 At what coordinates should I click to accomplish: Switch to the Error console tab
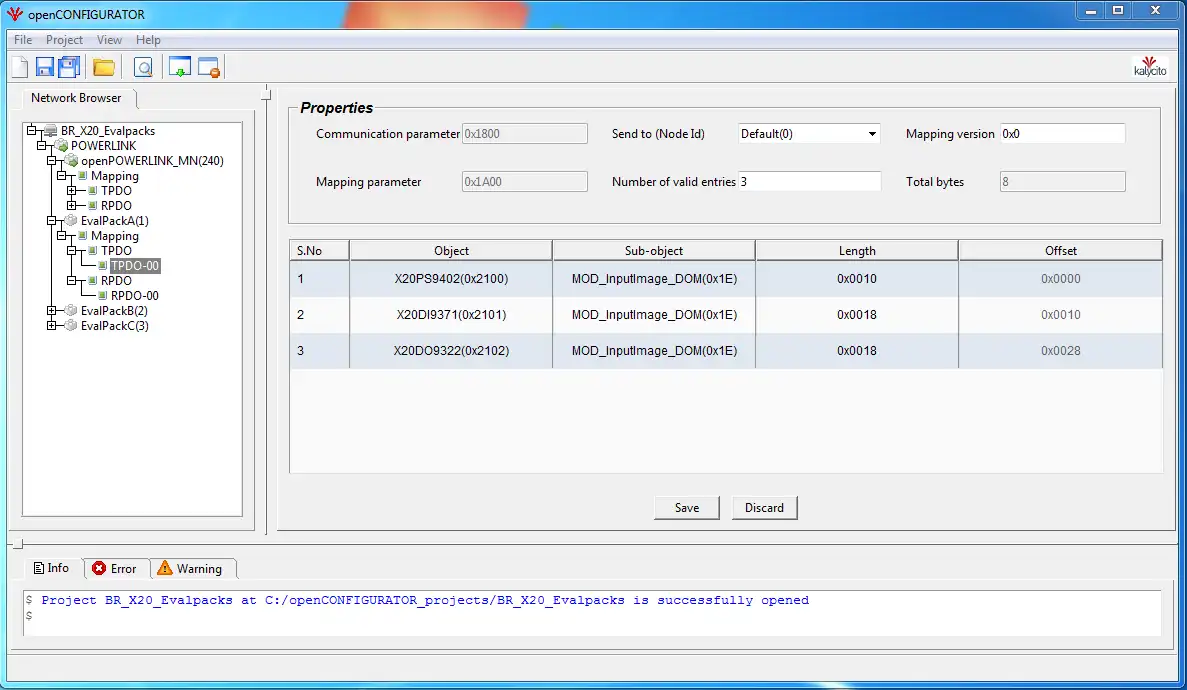coord(115,568)
